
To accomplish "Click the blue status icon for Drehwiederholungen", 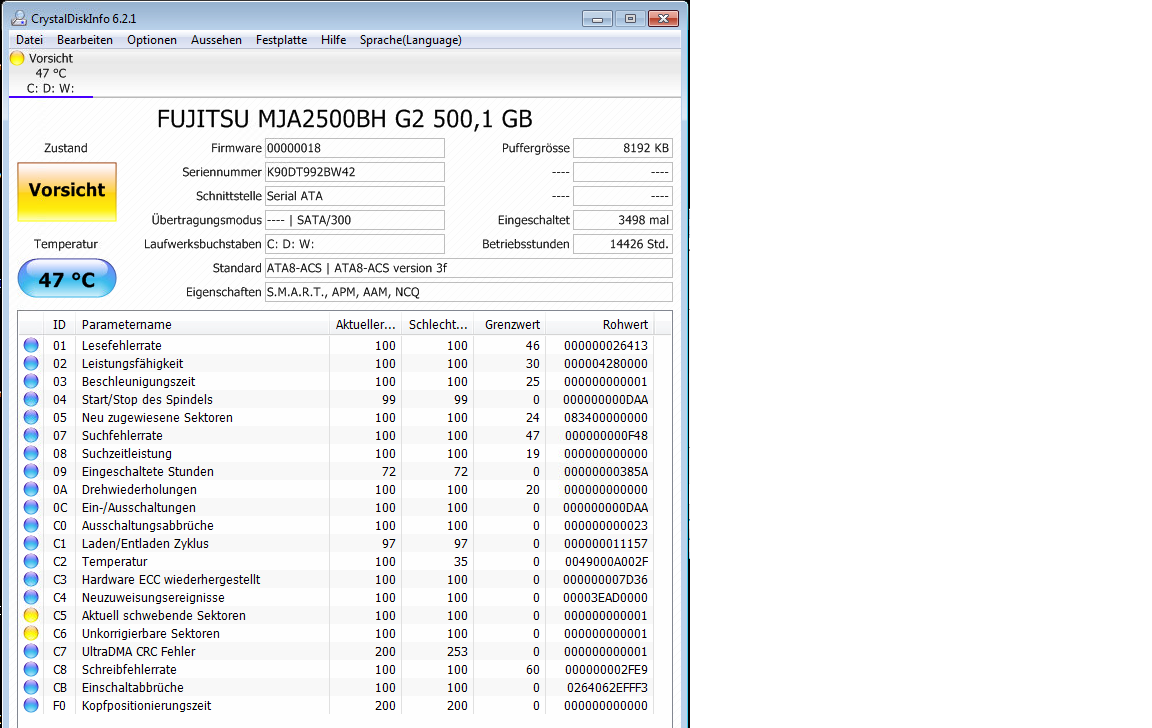I will pyautogui.click(x=31, y=489).
